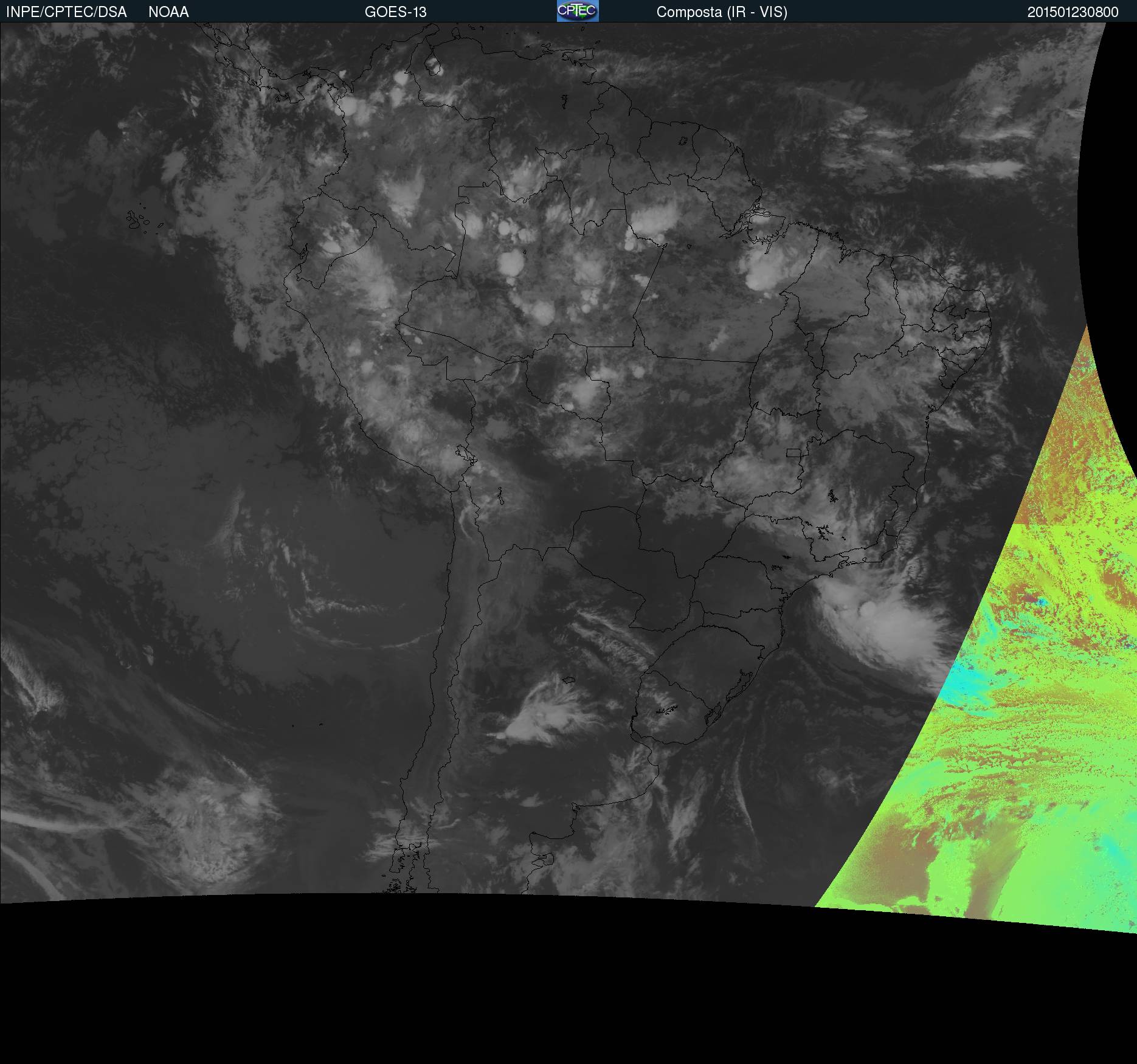Click the GOES-13 satellite label
Screen dimensions: 1137x1064
click(x=396, y=12)
